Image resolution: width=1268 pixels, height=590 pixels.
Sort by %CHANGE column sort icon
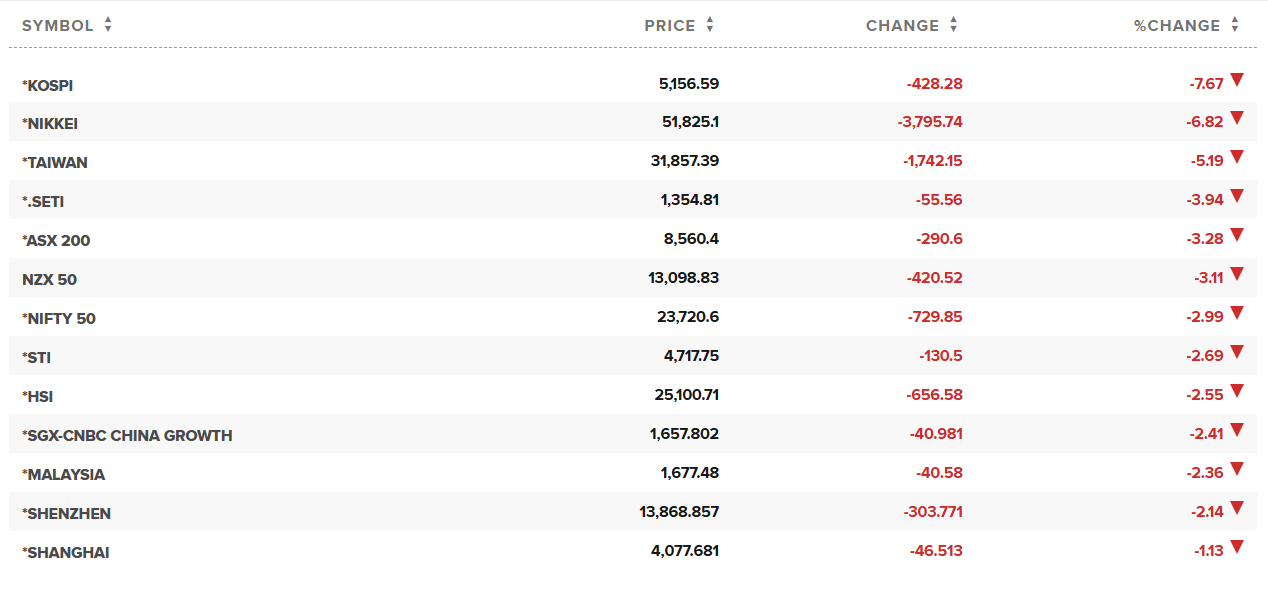[x=1235, y=26]
